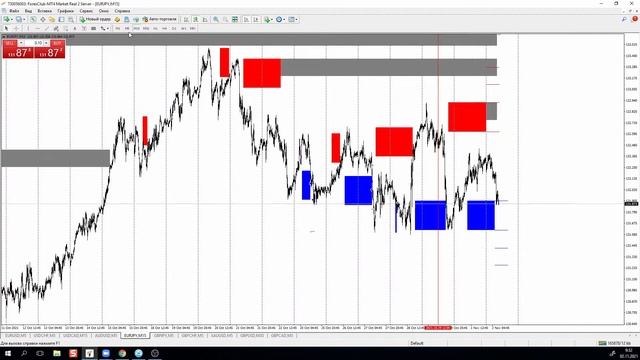Open the Вставка menu

point(44,11)
